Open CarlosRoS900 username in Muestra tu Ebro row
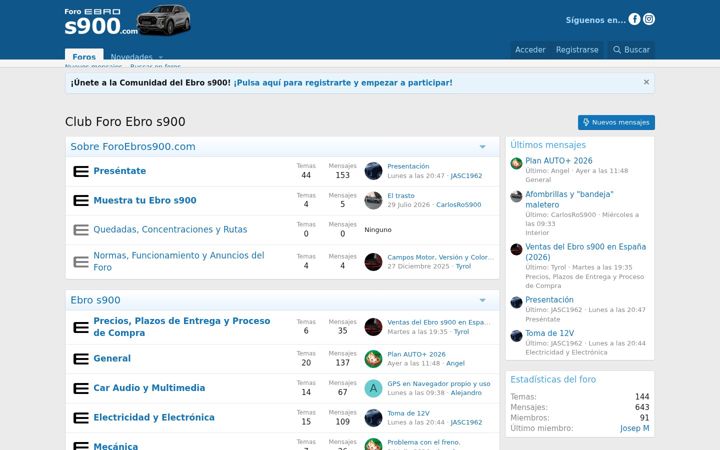Screen dimensions: 720x450 point(458,205)
